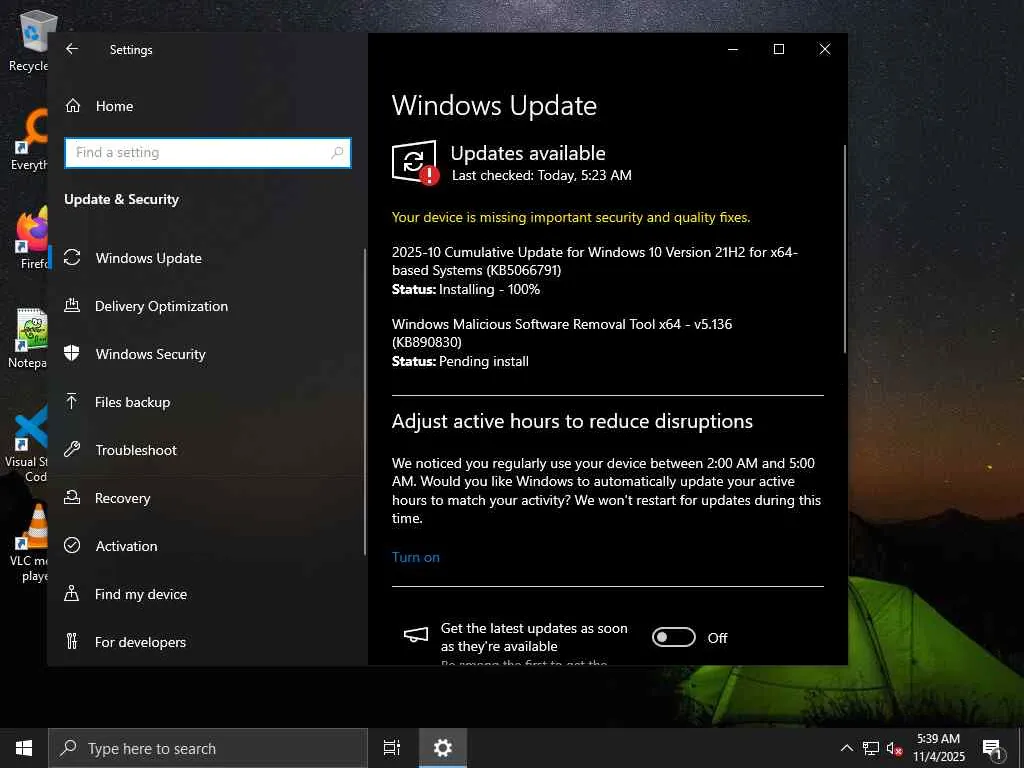Open Delivery Optimization
This screenshot has width=1024, height=768.
(206, 306)
